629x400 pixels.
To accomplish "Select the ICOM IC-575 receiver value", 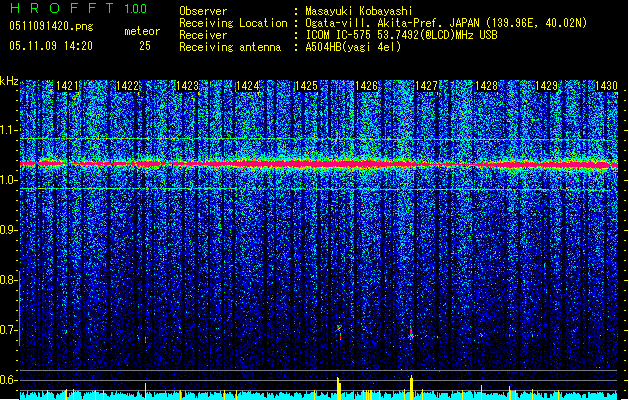I will click(x=401, y=35).
